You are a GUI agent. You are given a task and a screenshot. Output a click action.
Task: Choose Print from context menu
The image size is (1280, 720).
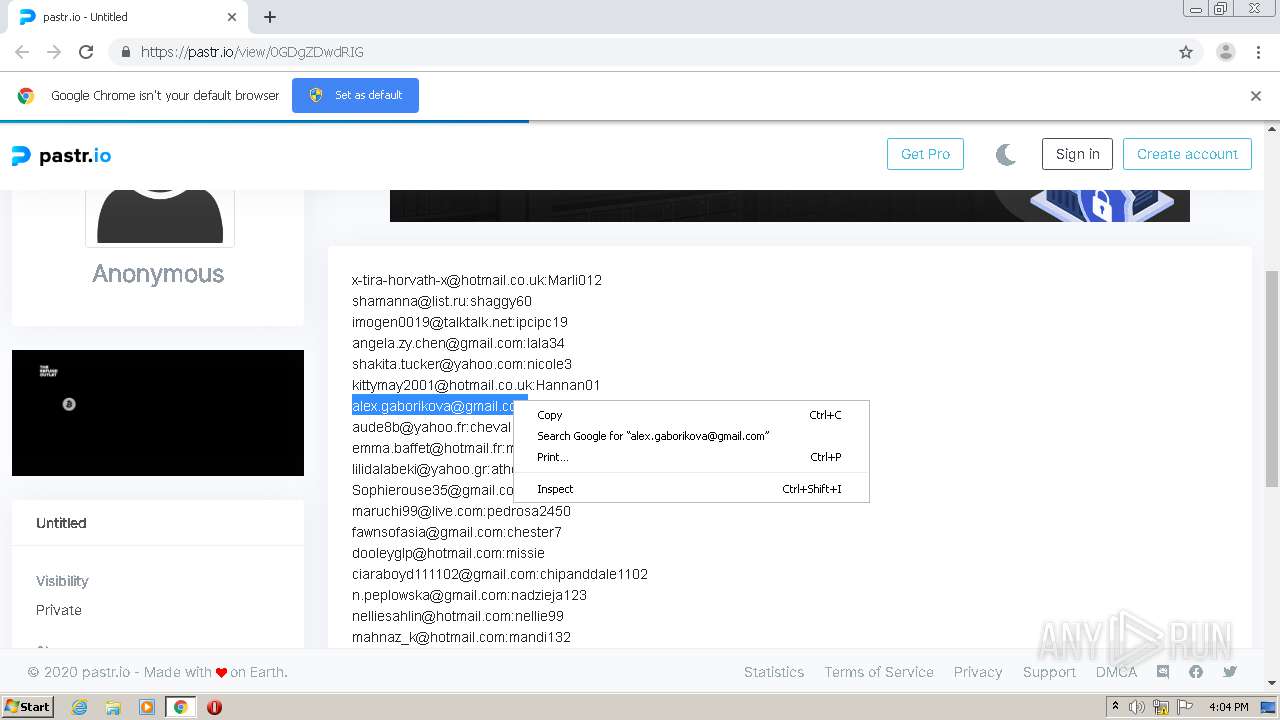(691, 457)
